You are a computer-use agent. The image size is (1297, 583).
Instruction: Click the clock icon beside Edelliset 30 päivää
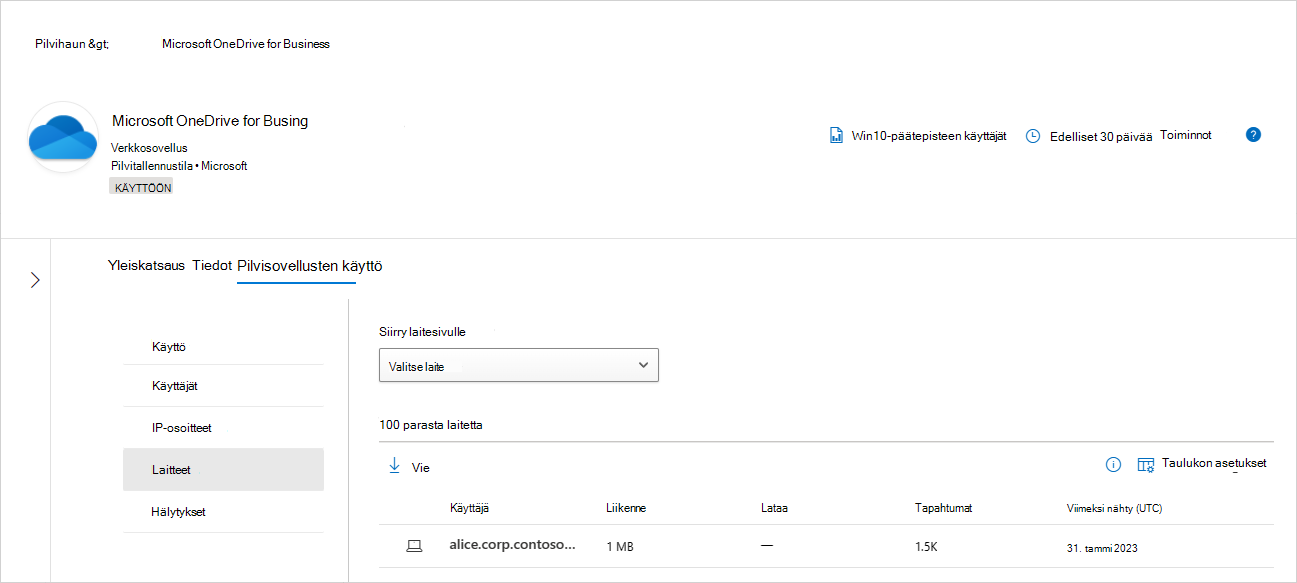(1034, 136)
